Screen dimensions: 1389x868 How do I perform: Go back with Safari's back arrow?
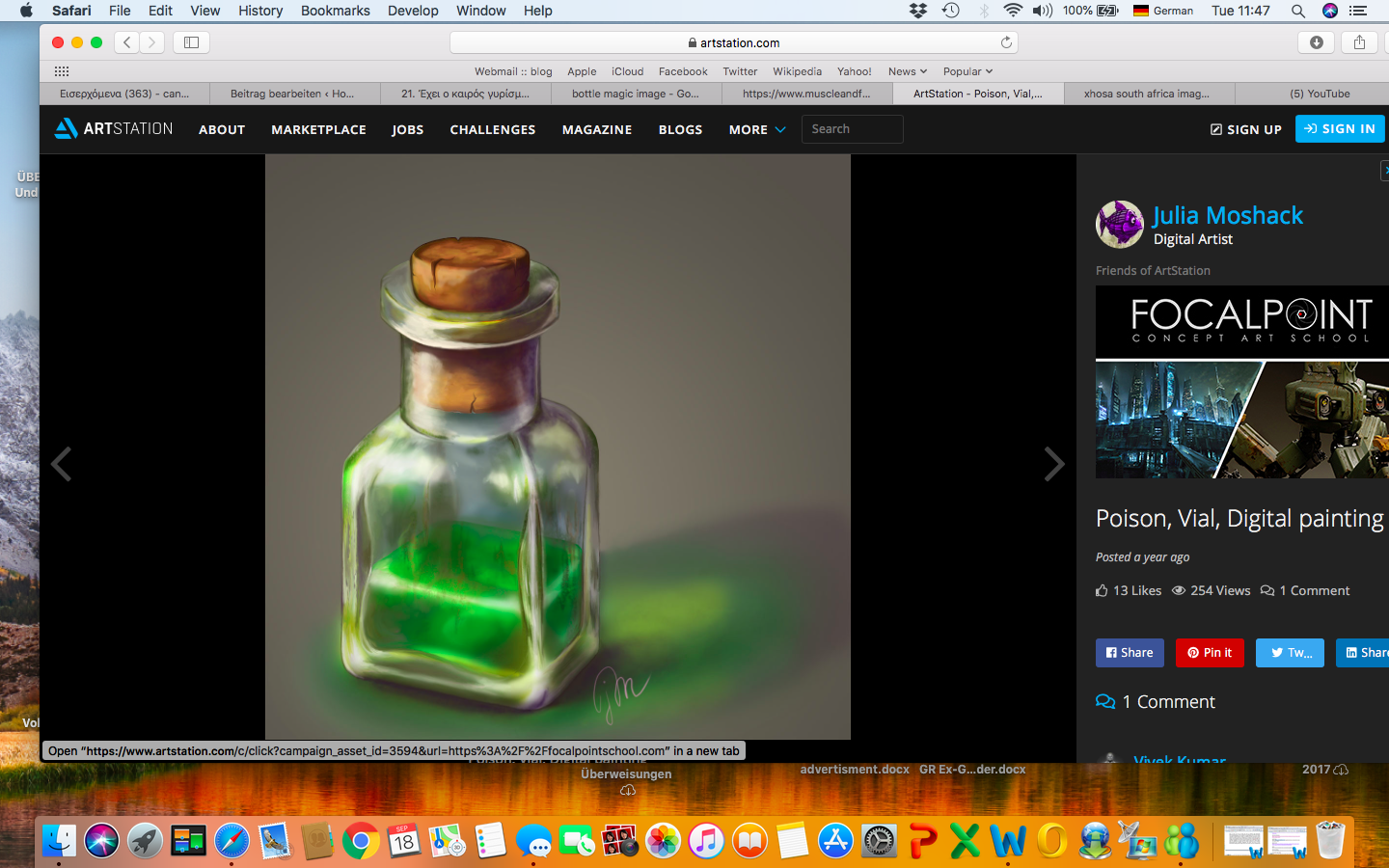(x=127, y=42)
